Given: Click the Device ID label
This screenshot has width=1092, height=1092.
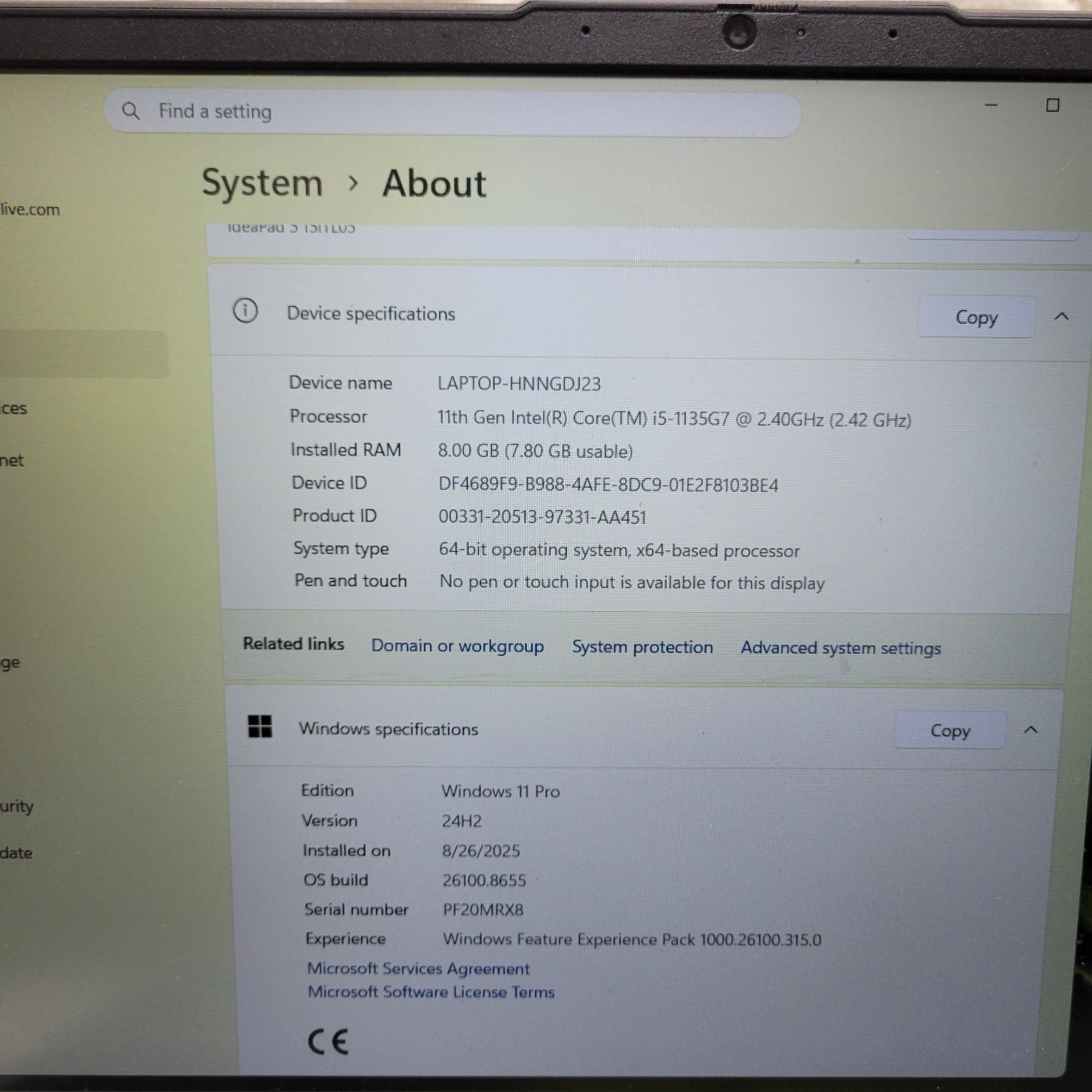Looking at the screenshot, I should click(x=329, y=483).
